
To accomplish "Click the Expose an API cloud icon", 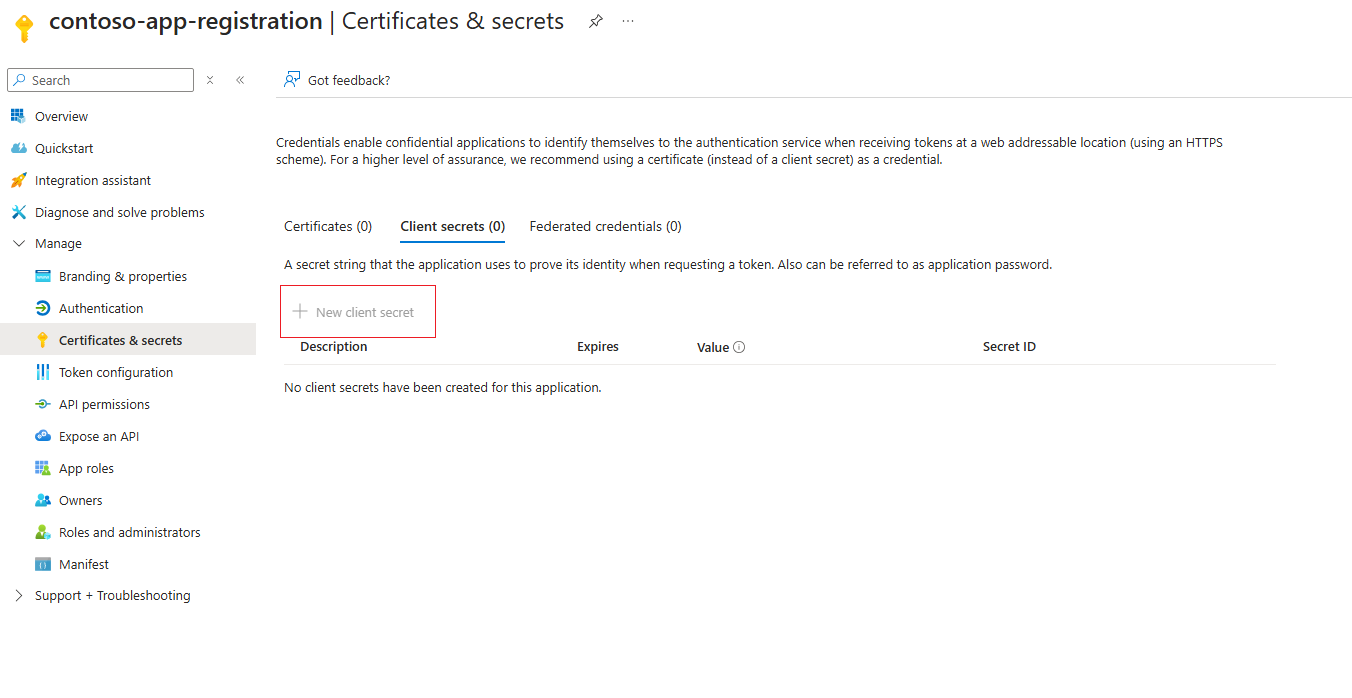I will 42,436.
